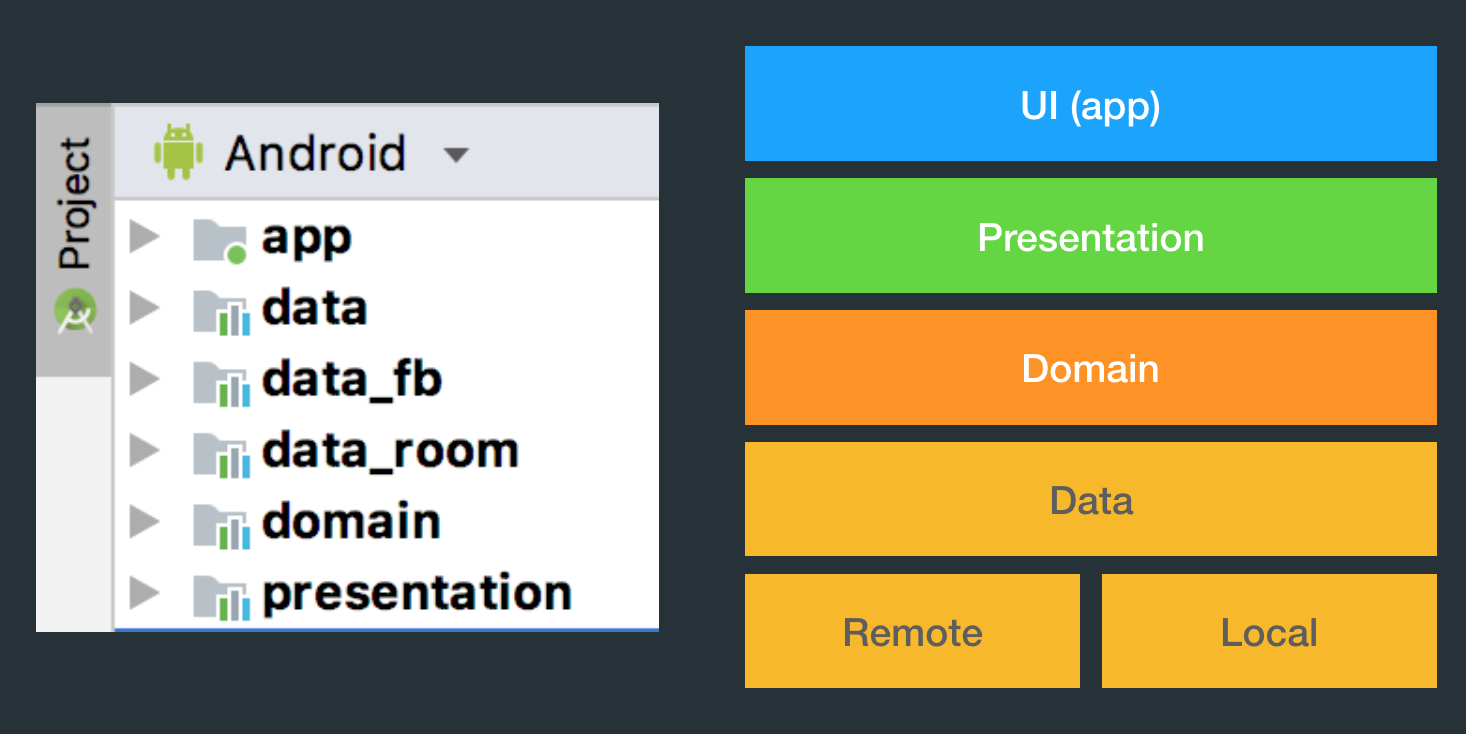Expand the presentation module arrow
The width and height of the screenshot is (1466, 734).
click(x=145, y=593)
